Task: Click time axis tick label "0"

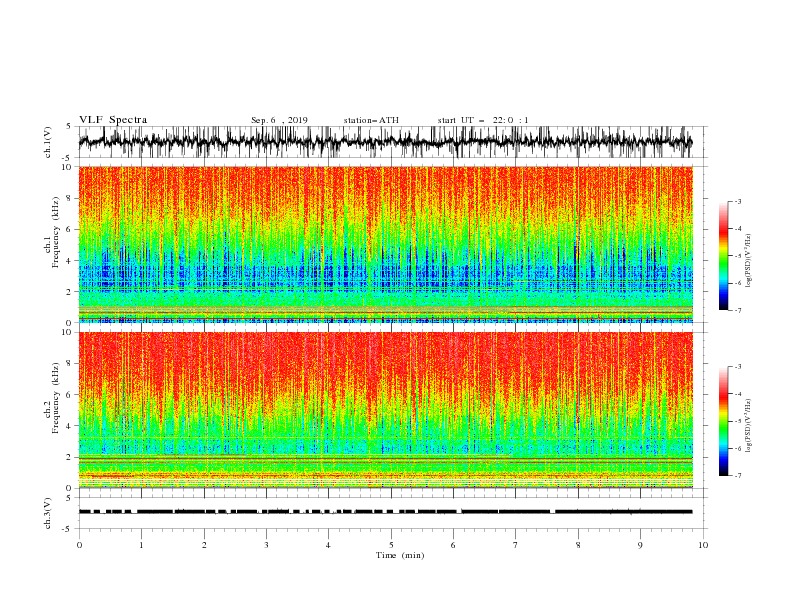Action: click(x=79, y=545)
